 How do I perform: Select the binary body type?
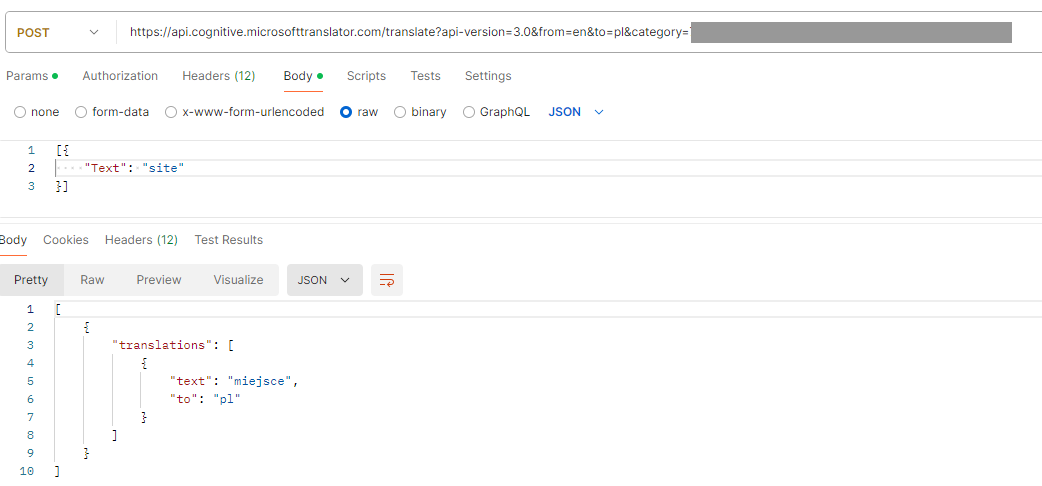pos(421,112)
